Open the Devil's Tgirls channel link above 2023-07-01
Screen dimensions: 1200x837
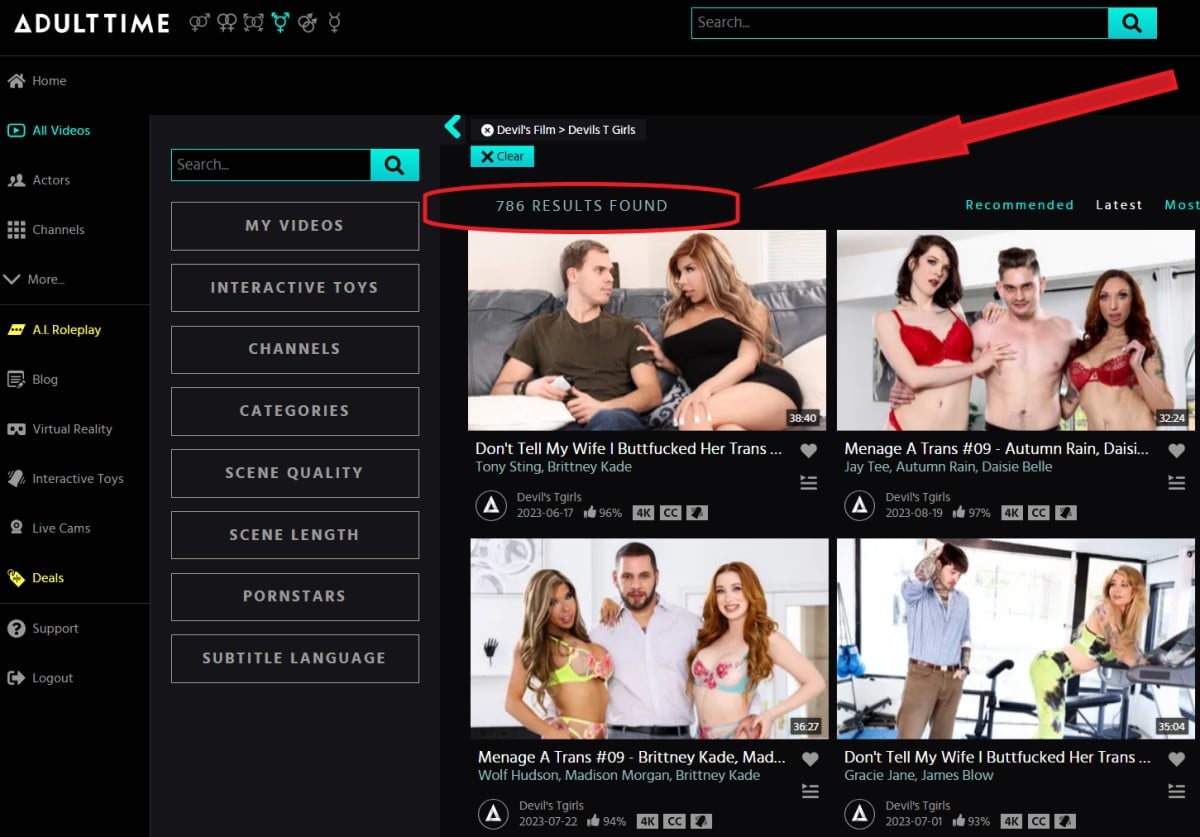[x=918, y=805]
